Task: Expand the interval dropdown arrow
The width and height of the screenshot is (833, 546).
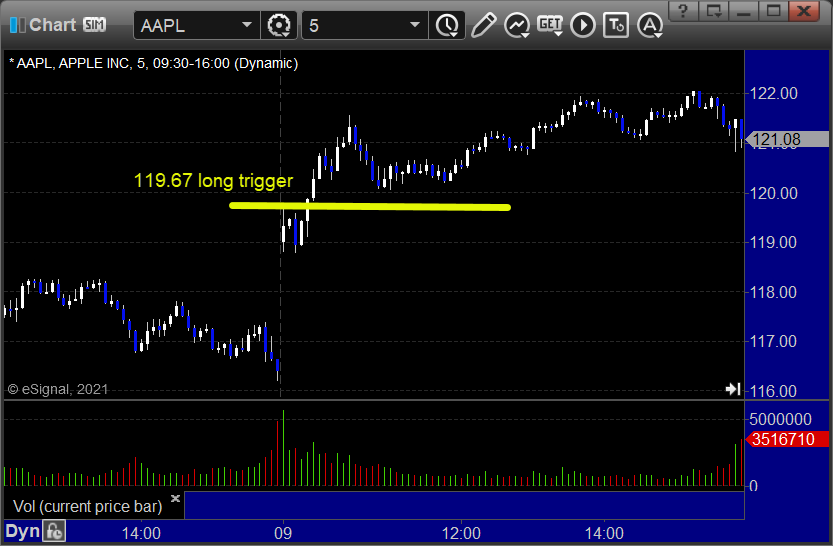Action: pos(415,25)
